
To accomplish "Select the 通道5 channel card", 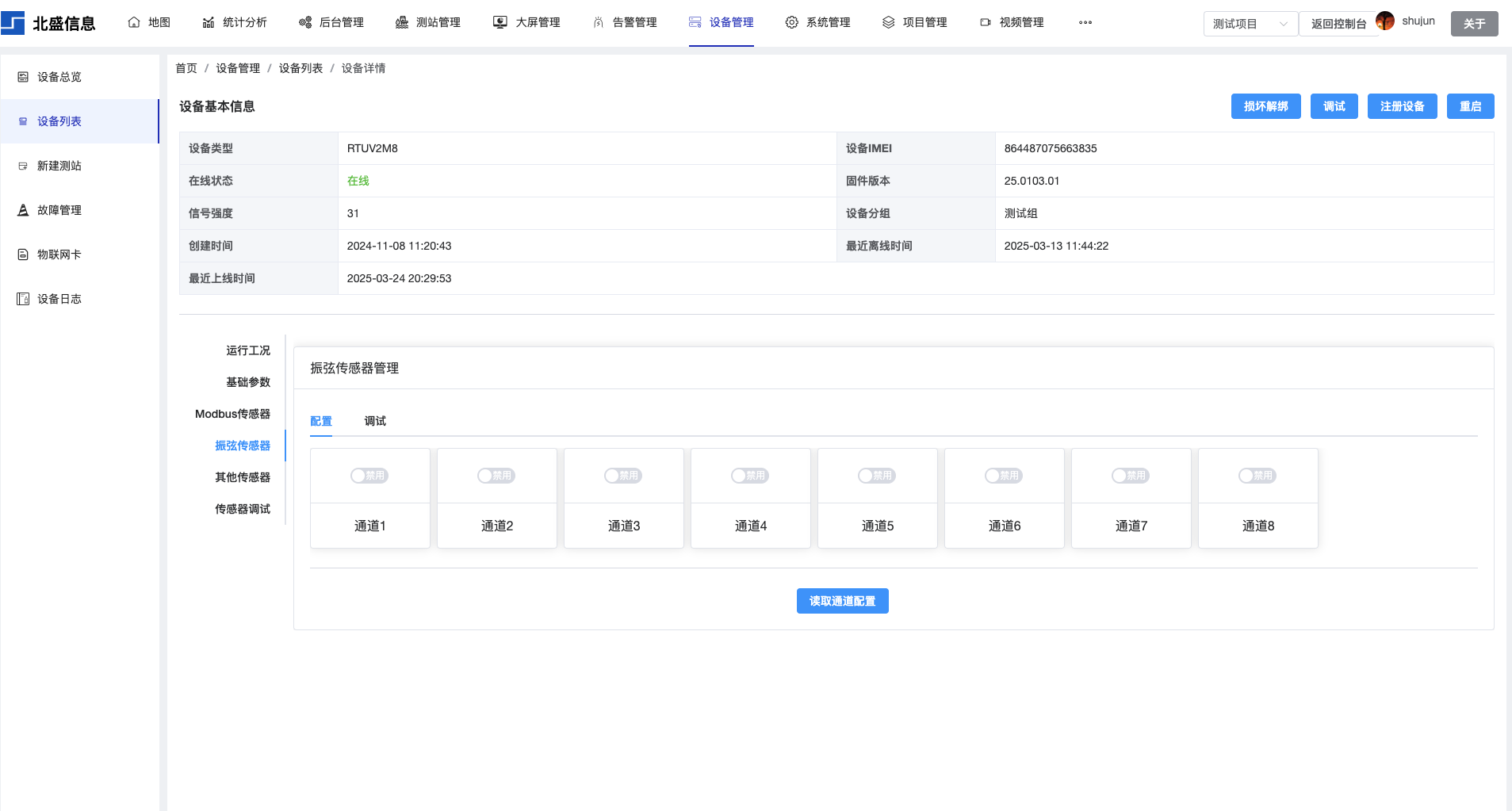I will tap(877, 526).
